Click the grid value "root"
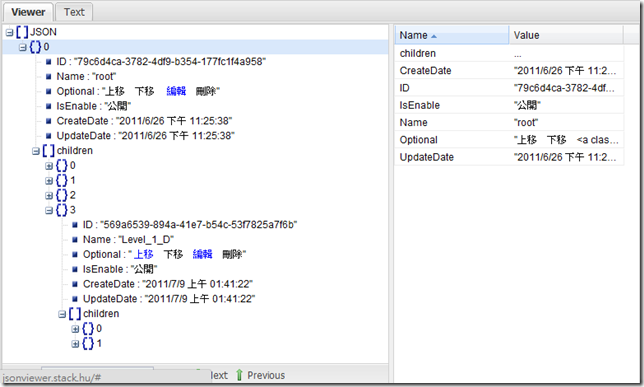This screenshot has height=387, width=644. 526,122
